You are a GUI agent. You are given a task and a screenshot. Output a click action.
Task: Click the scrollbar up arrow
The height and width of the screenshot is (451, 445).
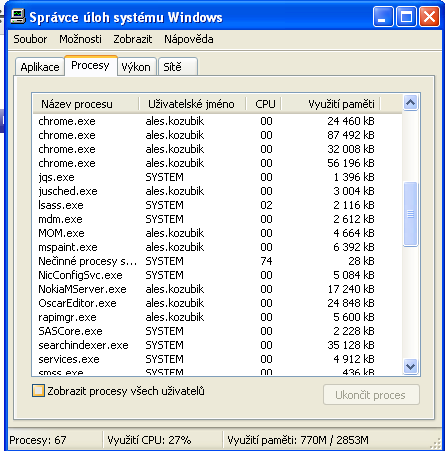[410, 103]
